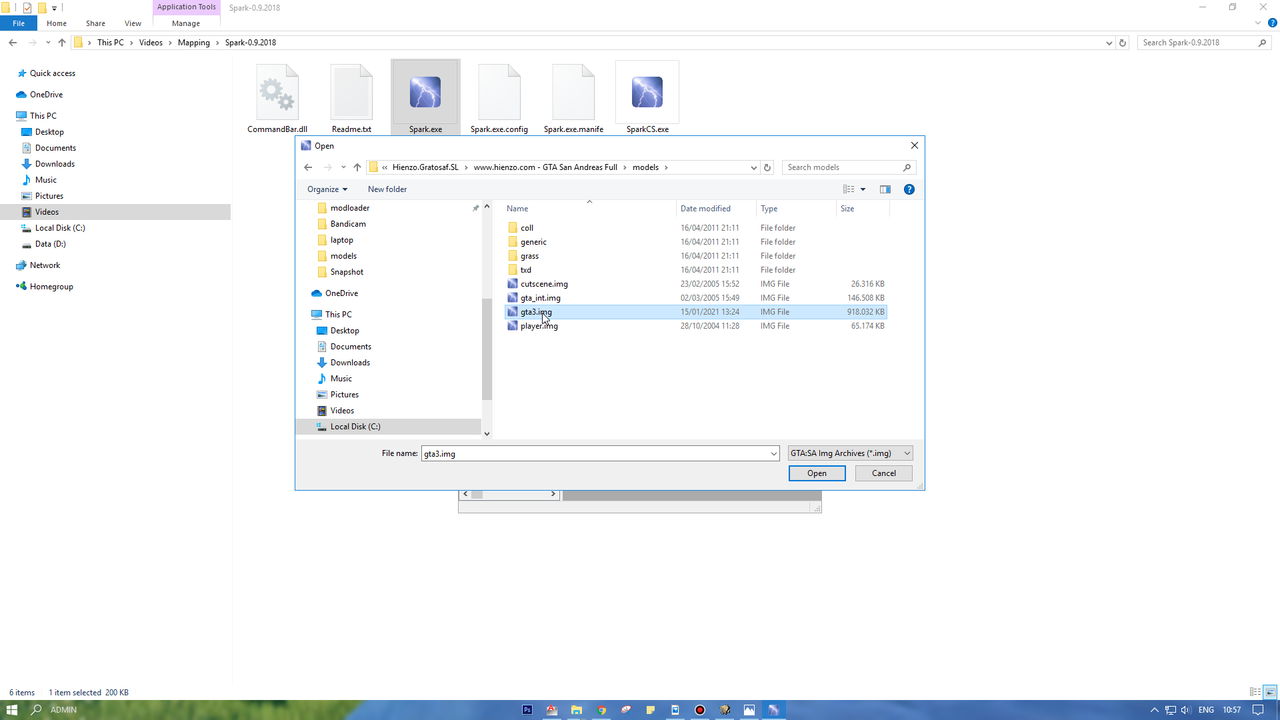Select the cutscene.img file icon
The height and width of the screenshot is (720, 1280).
tap(512, 284)
